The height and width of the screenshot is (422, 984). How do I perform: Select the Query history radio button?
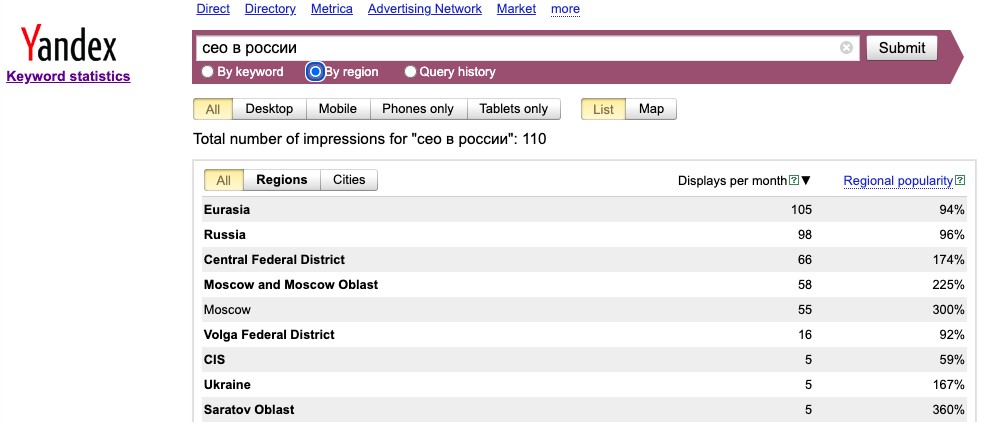click(410, 72)
